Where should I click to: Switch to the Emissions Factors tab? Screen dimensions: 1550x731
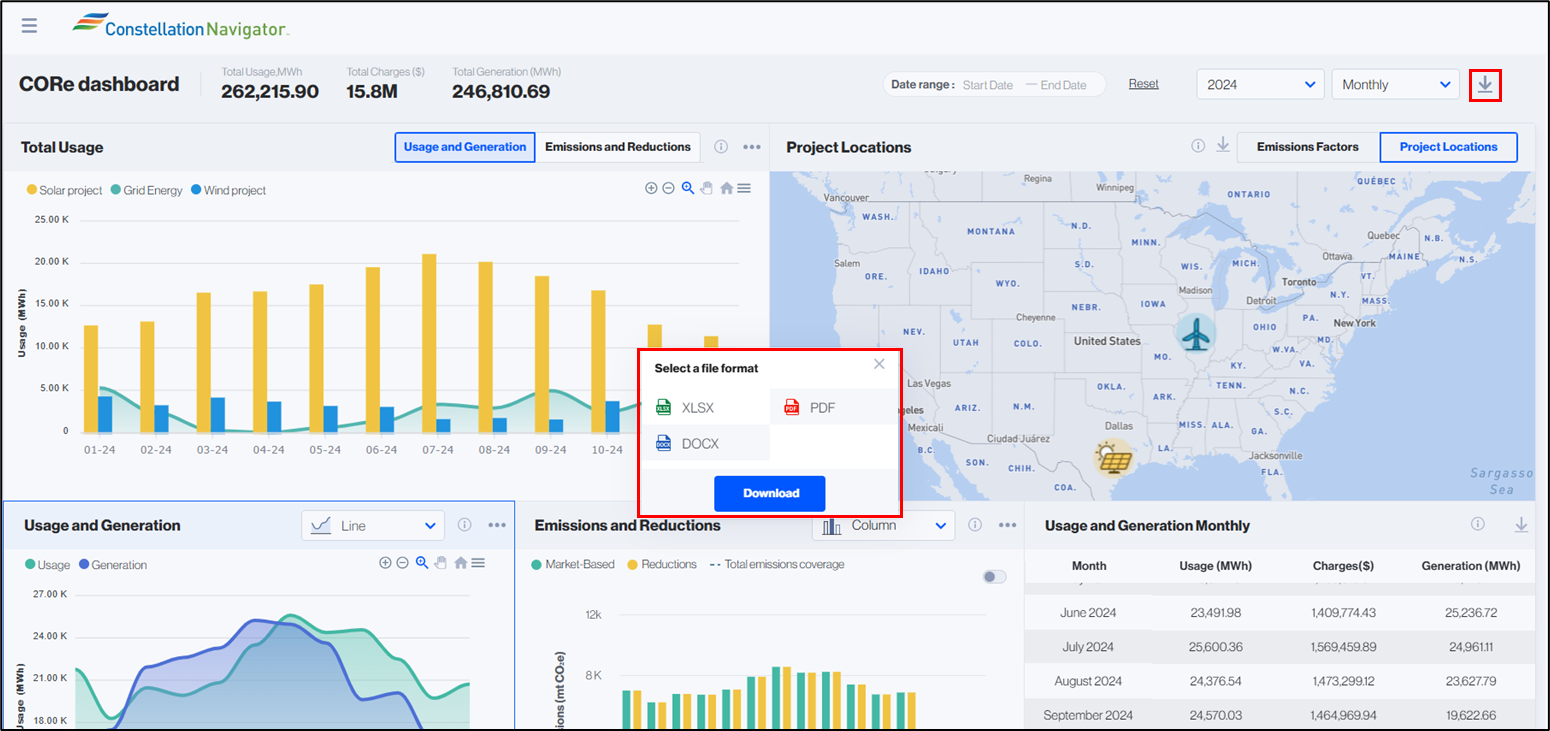(1308, 147)
